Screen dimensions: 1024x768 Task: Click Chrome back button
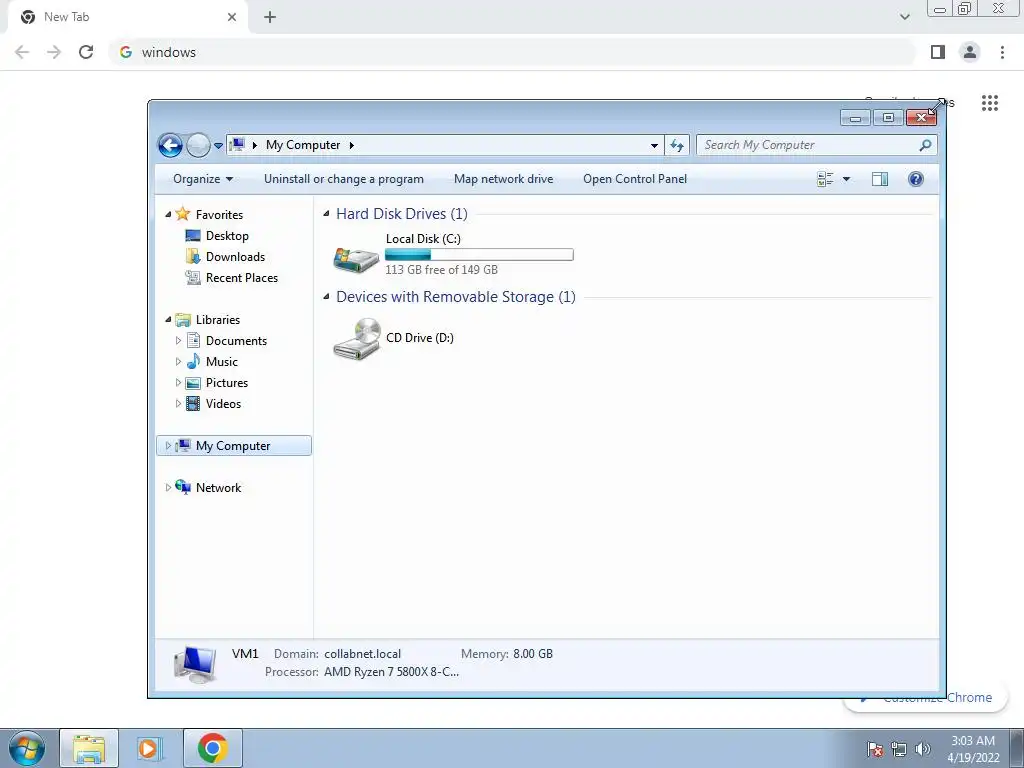tap(22, 52)
